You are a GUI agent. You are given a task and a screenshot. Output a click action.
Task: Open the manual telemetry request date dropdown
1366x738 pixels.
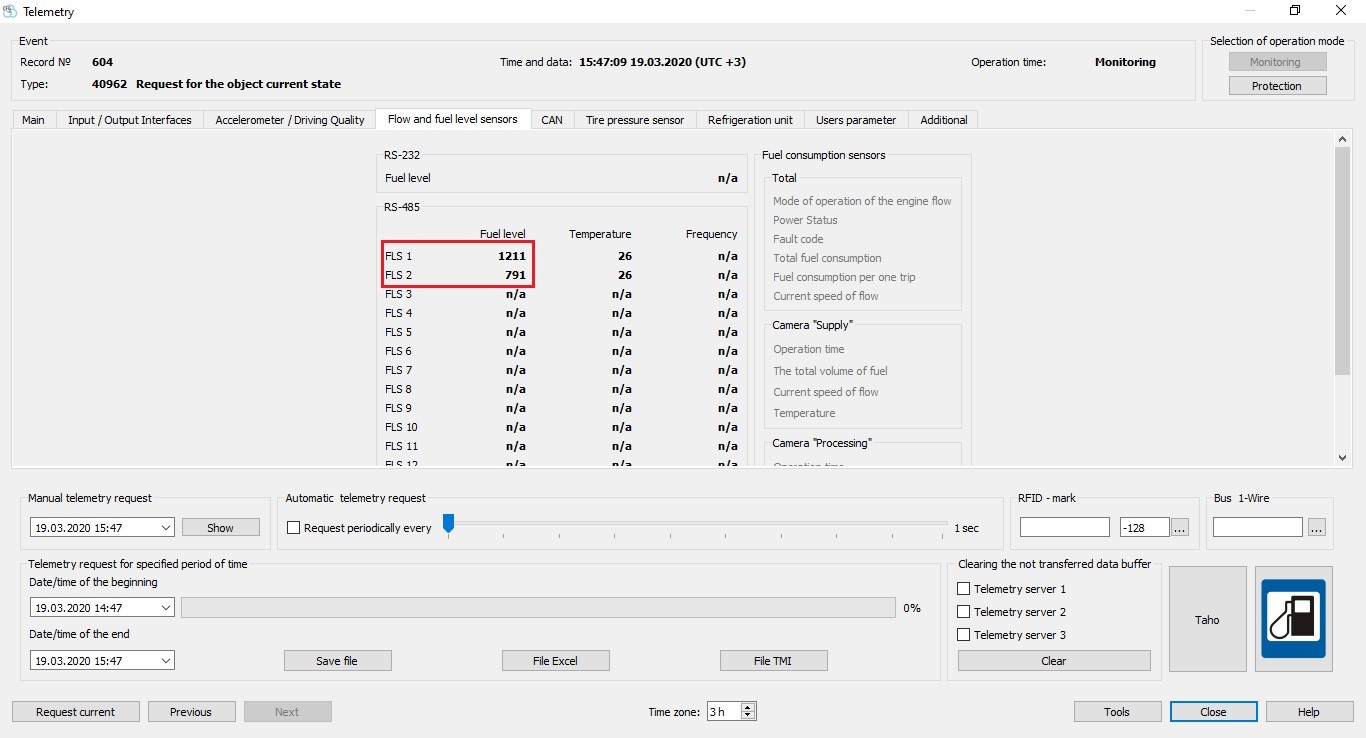click(x=166, y=527)
